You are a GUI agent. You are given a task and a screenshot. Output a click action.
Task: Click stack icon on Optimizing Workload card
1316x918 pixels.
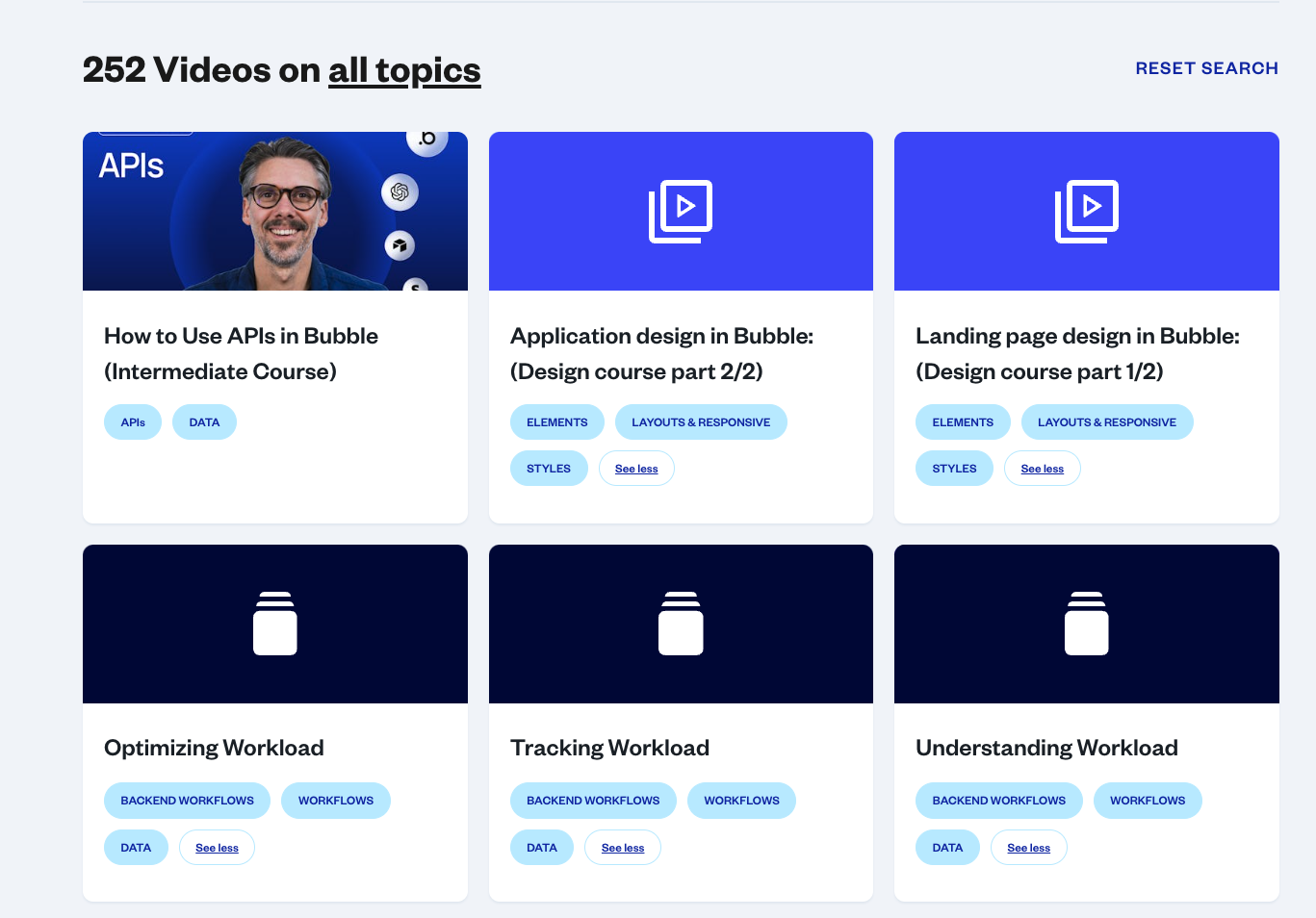275,624
